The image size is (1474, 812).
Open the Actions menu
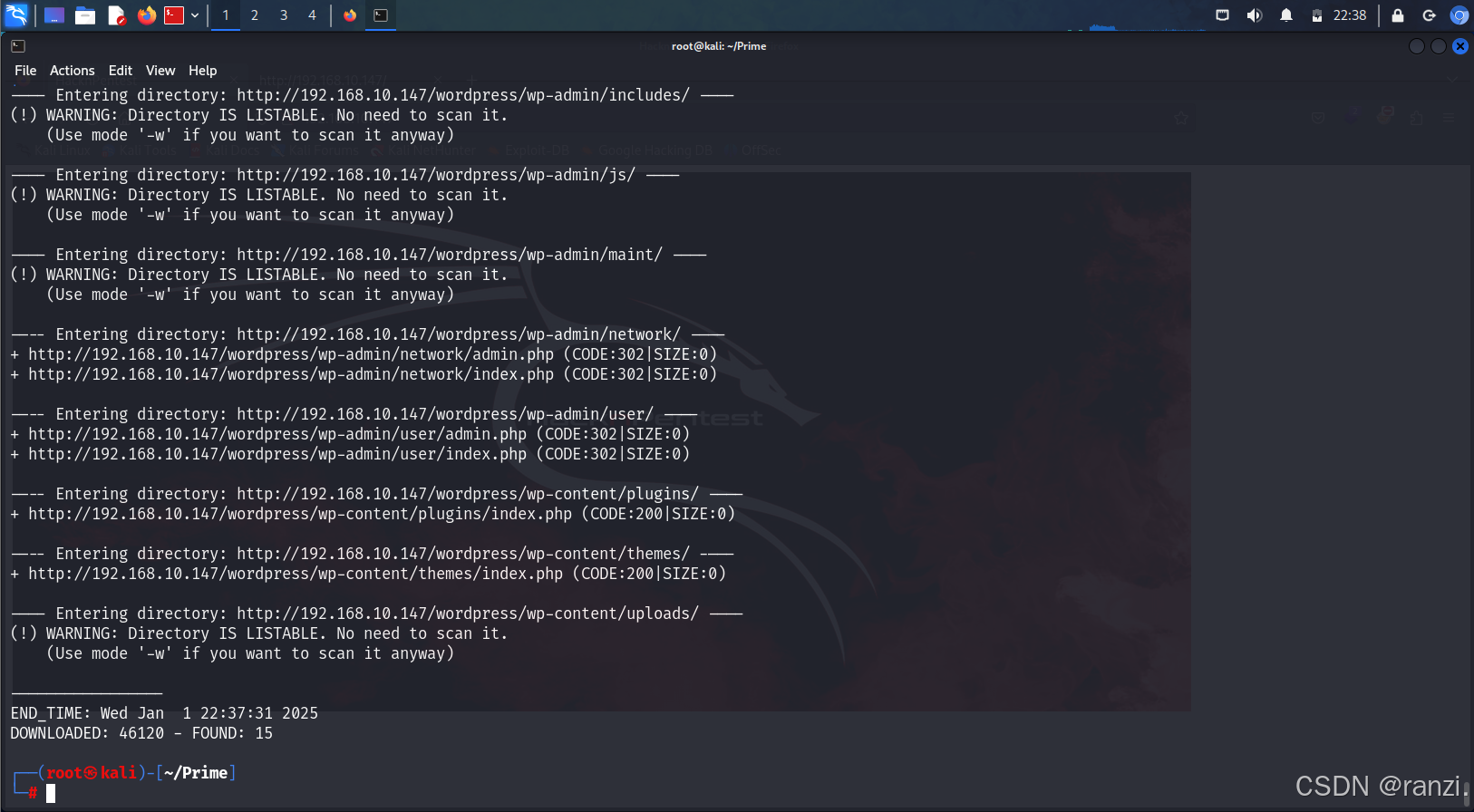coord(73,71)
